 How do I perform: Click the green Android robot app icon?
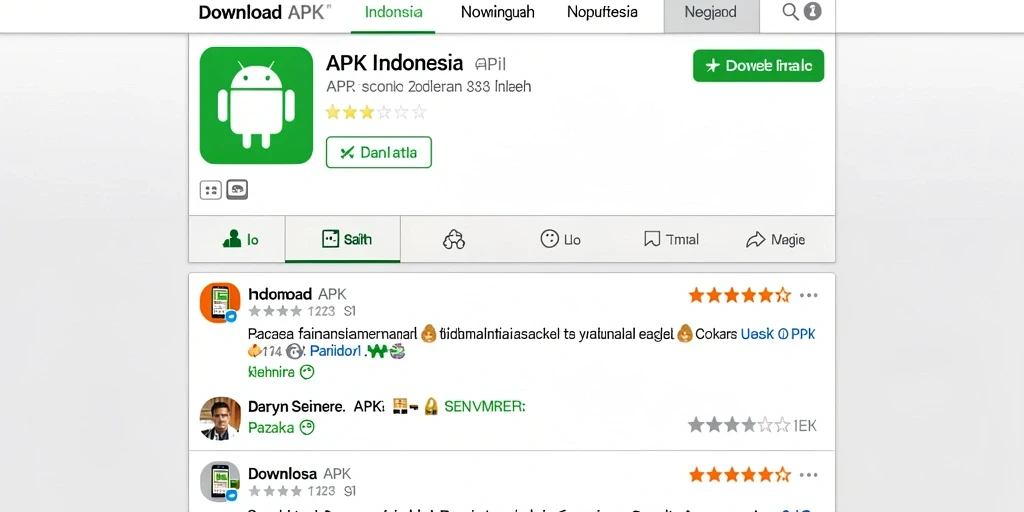point(256,105)
